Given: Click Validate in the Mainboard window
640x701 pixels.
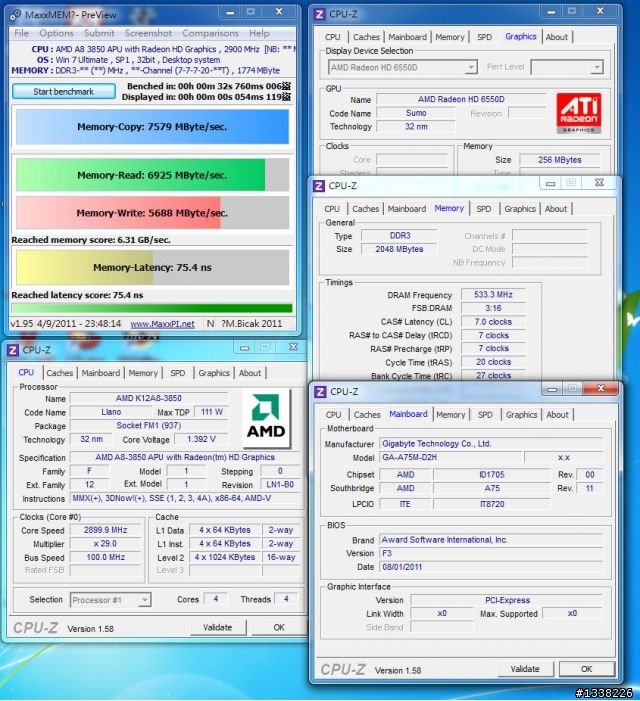Looking at the screenshot, I should (x=525, y=669).
